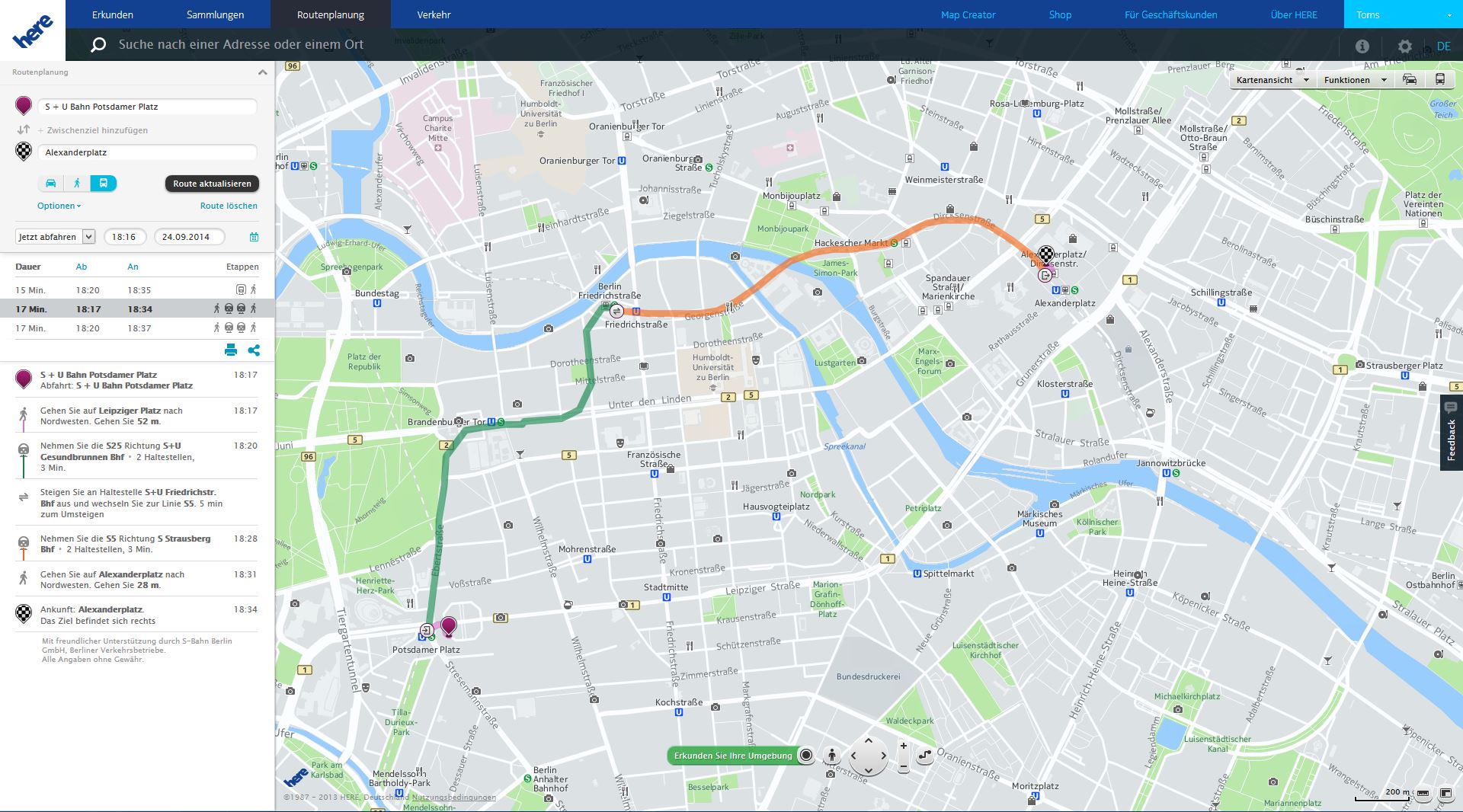Select the 15 Min. route option

(x=137, y=290)
